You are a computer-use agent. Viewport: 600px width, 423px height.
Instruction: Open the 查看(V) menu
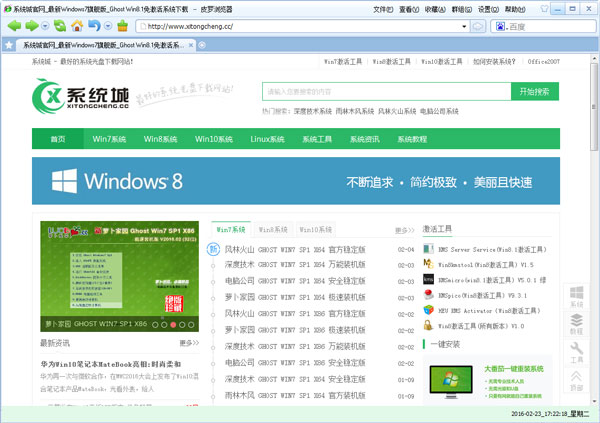(x=409, y=9)
